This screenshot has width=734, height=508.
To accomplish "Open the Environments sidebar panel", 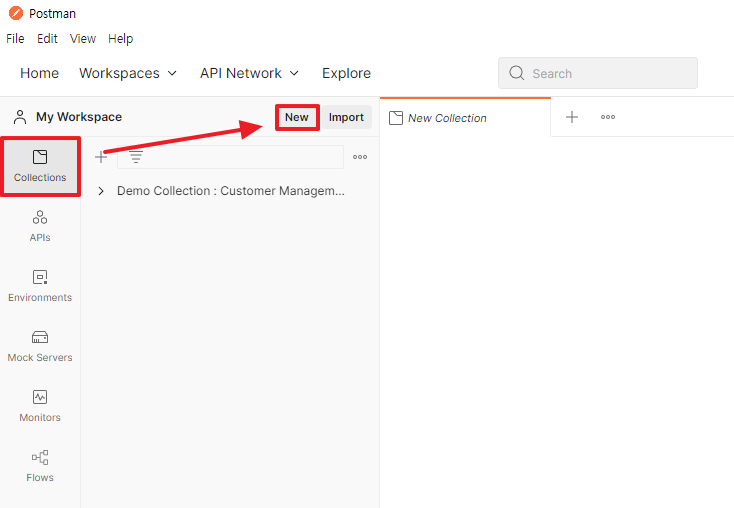I will (x=40, y=286).
